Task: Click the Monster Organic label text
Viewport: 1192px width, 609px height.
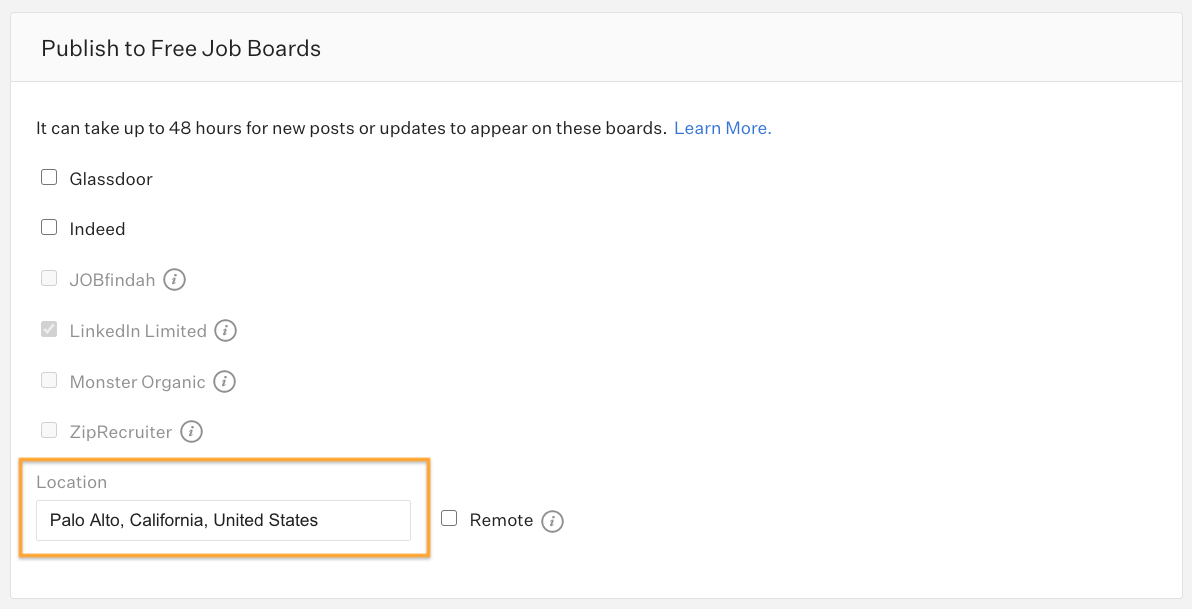Action: (x=138, y=382)
